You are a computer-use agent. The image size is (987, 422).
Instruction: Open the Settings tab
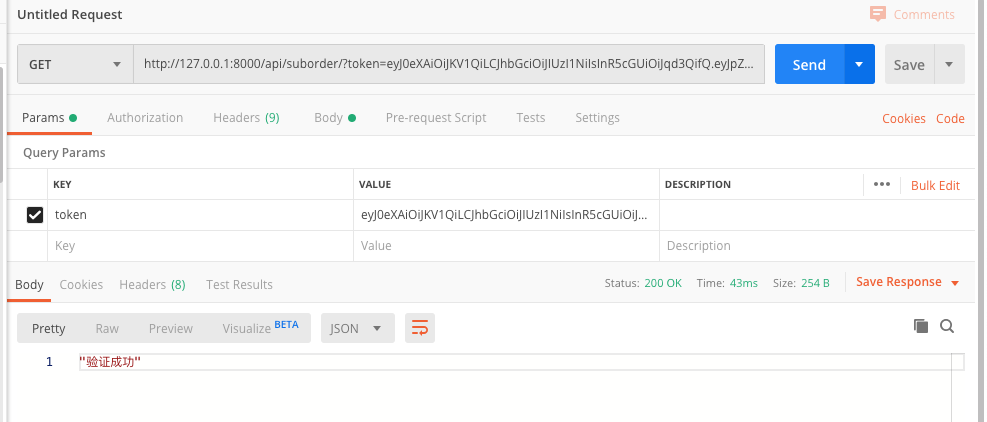(x=597, y=118)
